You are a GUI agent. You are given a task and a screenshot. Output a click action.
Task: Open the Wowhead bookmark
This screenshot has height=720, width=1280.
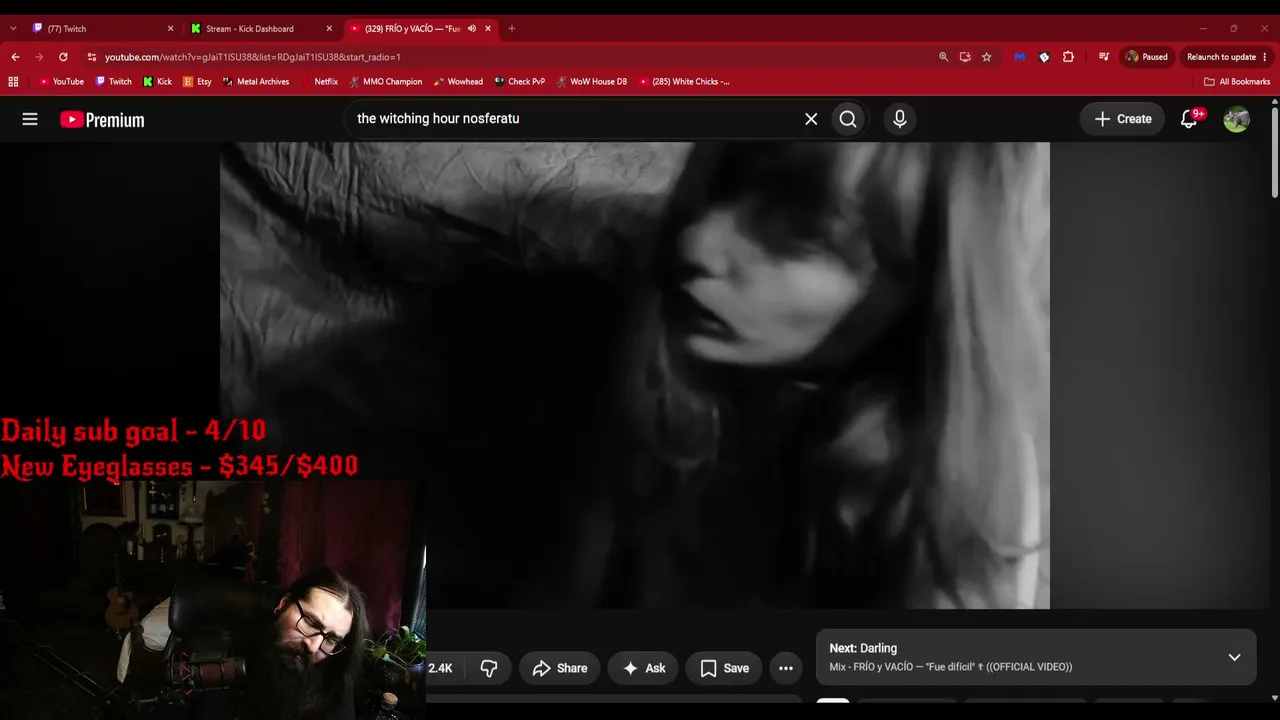[458, 82]
